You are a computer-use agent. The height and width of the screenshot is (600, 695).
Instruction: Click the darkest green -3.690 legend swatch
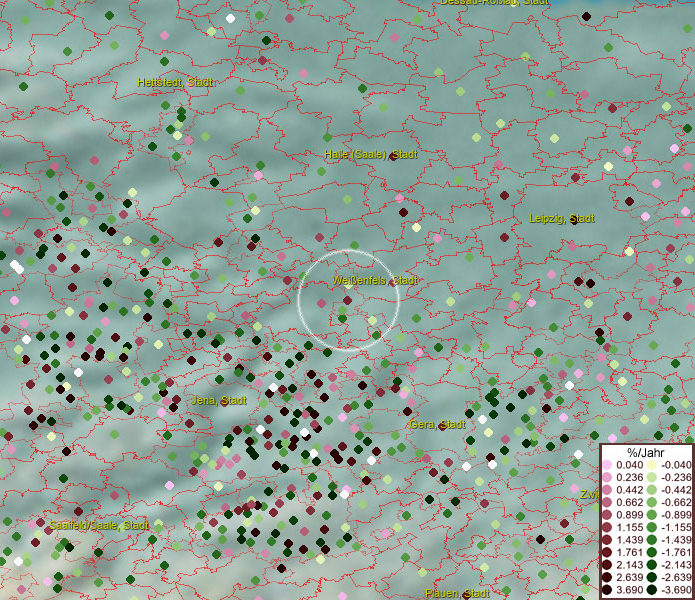tap(652, 590)
